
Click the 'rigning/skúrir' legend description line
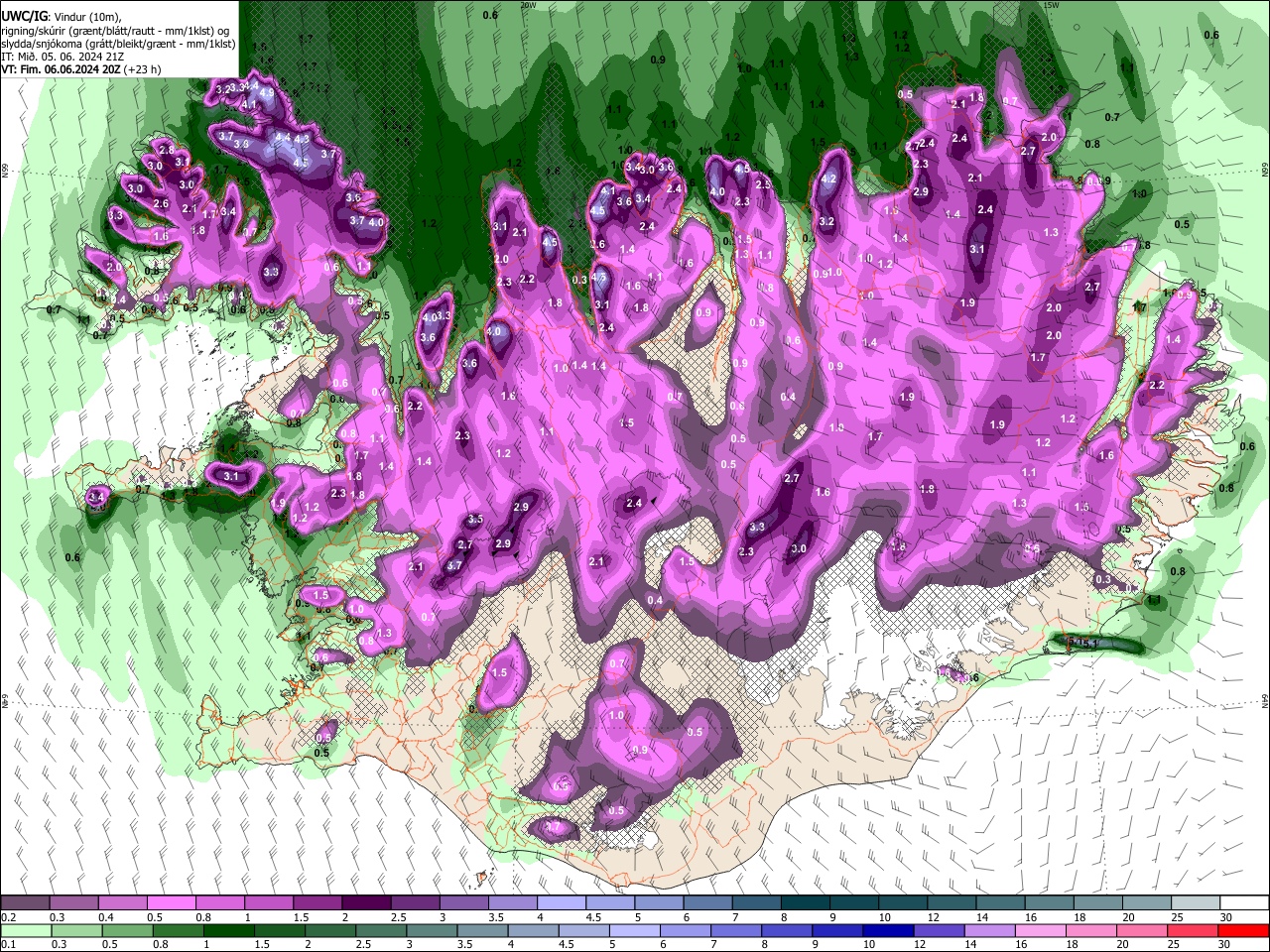pyautogui.click(x=115, y=31)
